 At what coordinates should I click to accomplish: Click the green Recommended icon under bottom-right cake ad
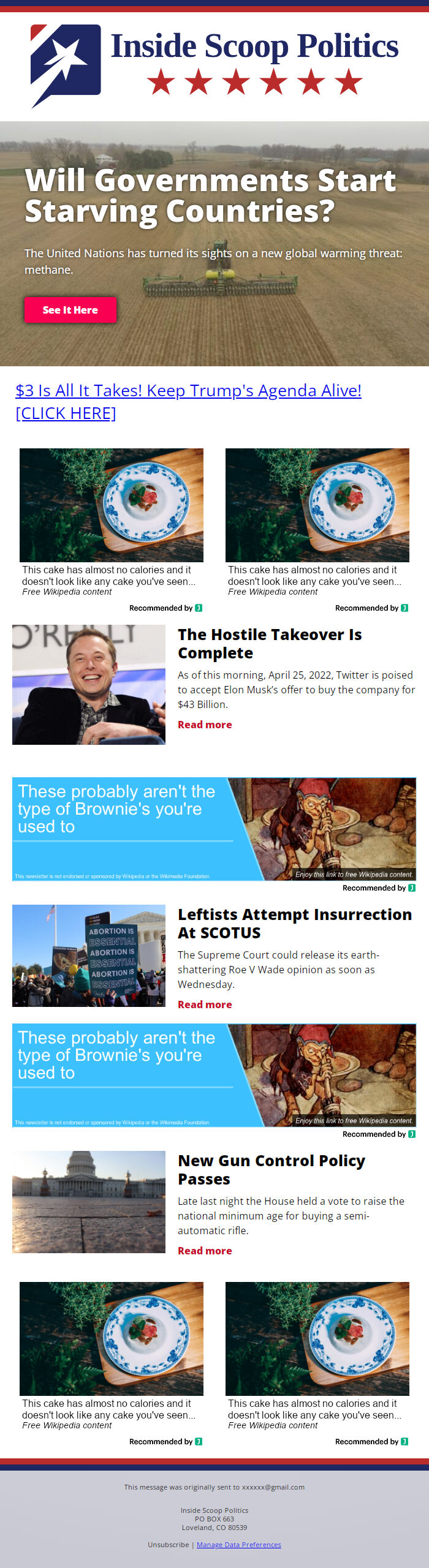(404, 1442)
